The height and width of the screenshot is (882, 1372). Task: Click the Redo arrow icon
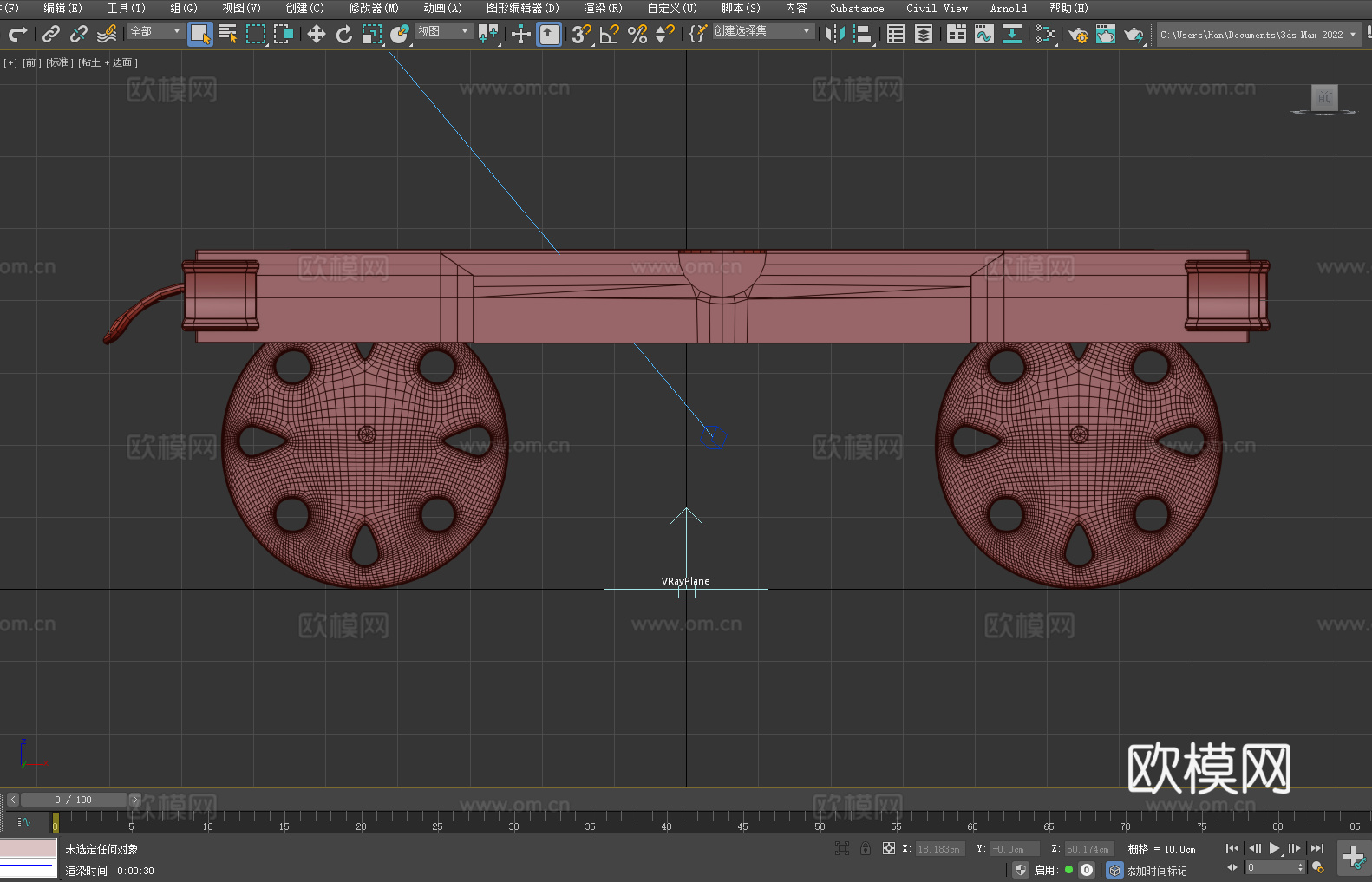[x=17, y=34]
